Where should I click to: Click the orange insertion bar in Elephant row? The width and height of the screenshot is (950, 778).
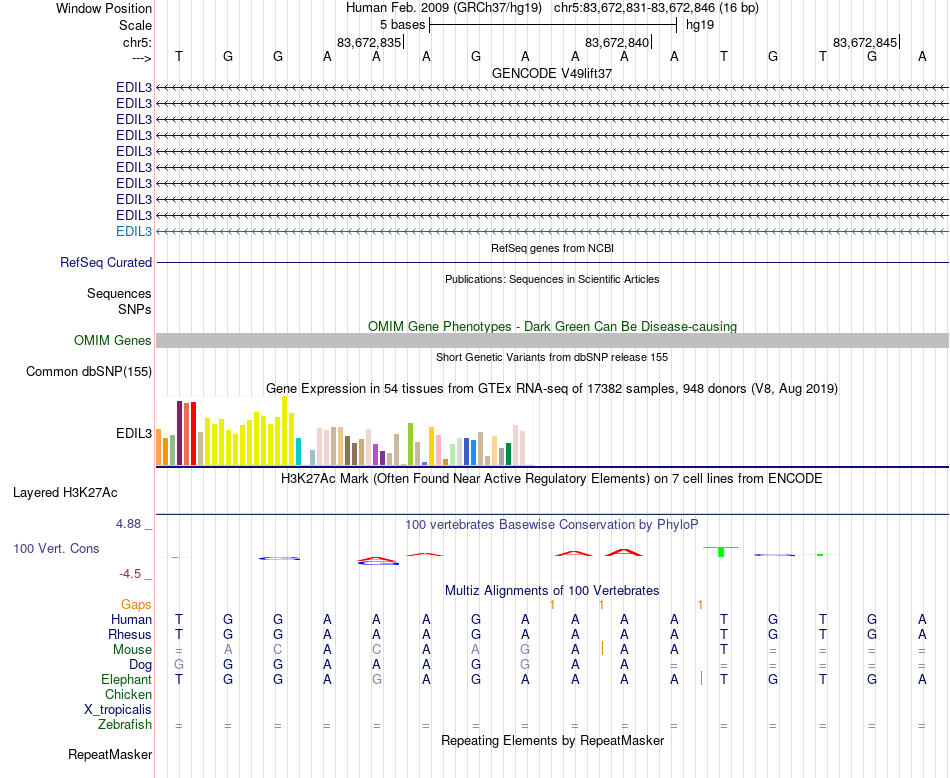point(702,678)
